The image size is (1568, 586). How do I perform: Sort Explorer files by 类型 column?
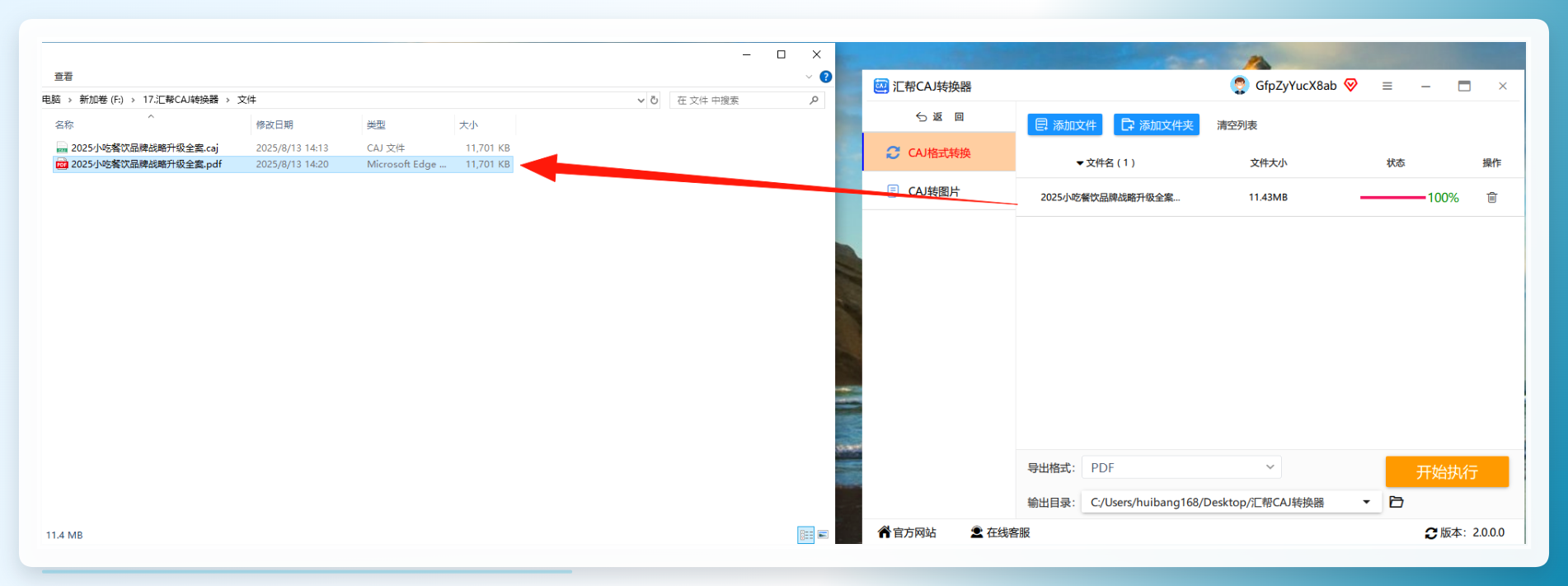(376, 125)
